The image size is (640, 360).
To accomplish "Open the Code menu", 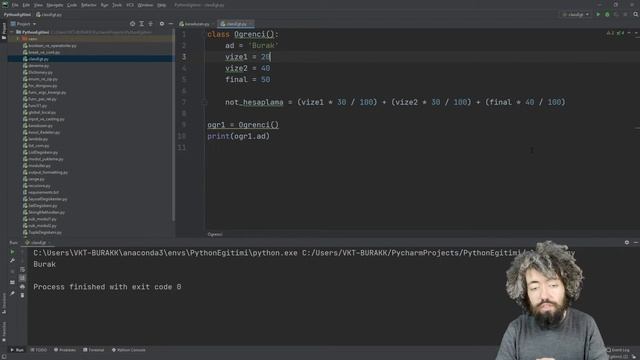I will [72, 5].
